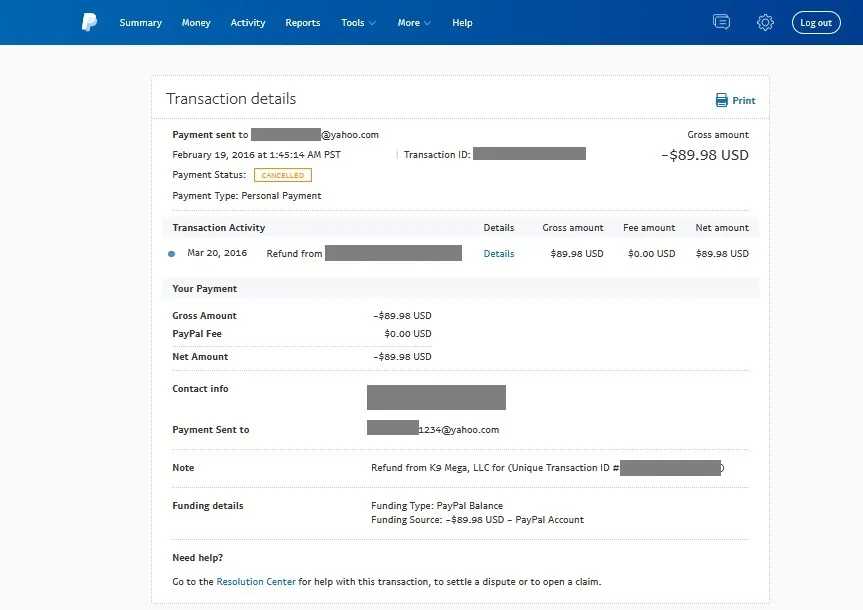Image resolution: width=863 pixels, height=610 pixels.
Task: Open the settings gear icon
Action: tap(765, 22)
